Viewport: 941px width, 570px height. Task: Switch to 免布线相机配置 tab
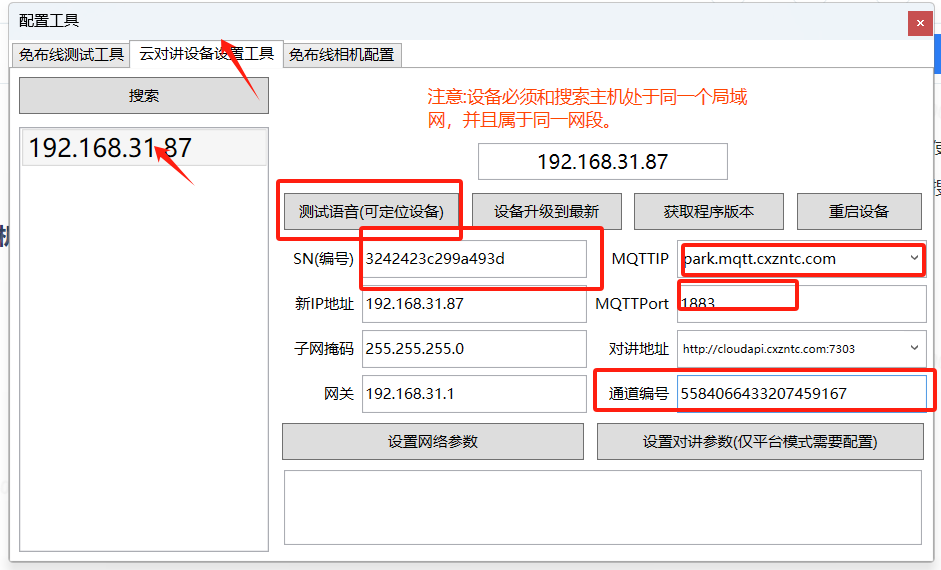pos(341,55)
